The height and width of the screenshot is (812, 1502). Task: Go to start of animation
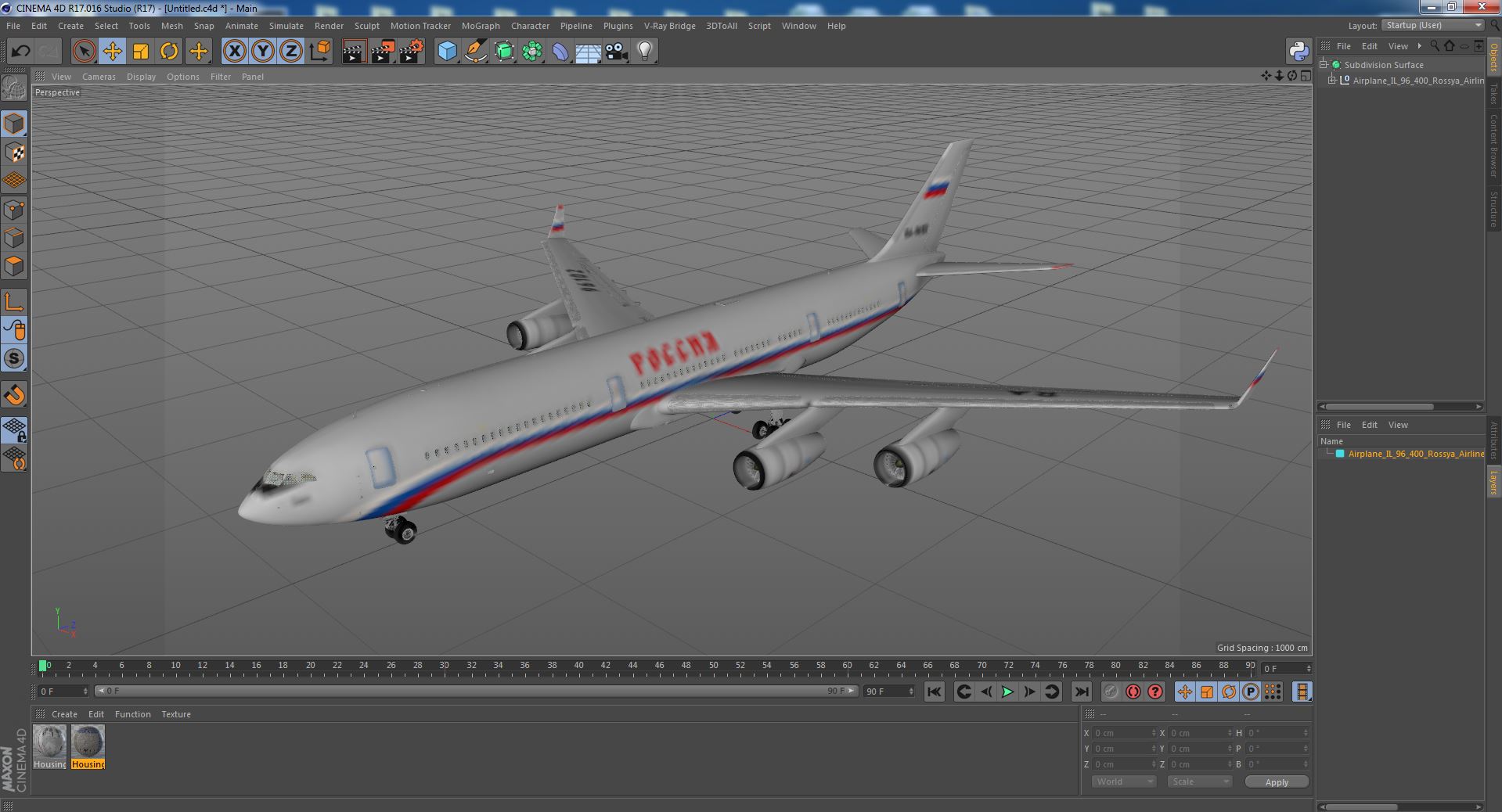coord(934,692)
